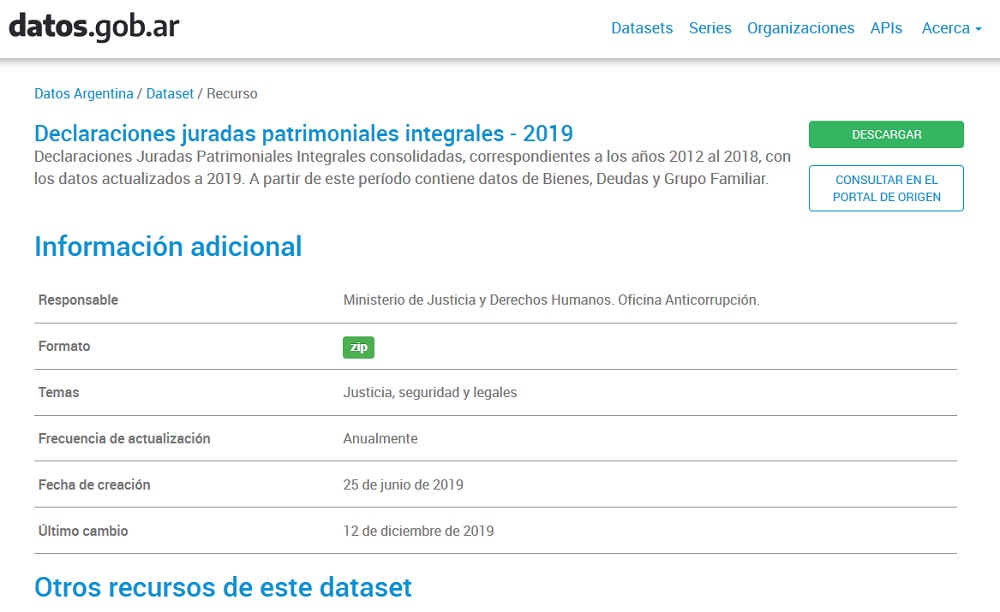
Task: Click the Anualmente update frequency value
Action: [380, 438]
